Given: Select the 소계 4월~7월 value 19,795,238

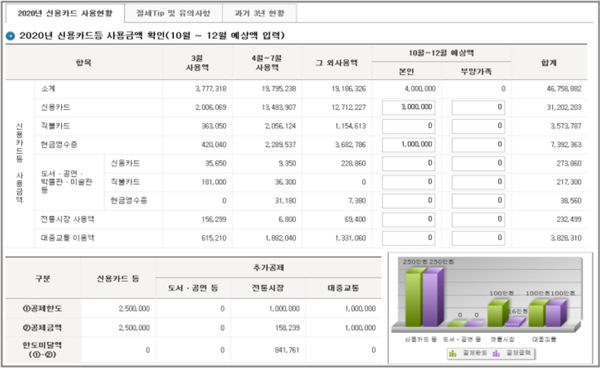Looking at the screenshot, I should pyautogui.click(x=279, y=89).
